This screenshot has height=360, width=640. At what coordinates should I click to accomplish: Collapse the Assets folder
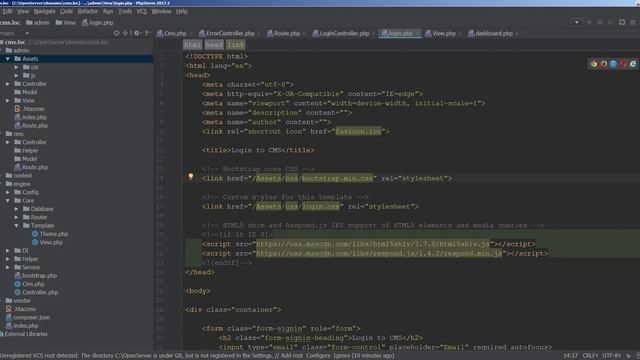coord(8,59)
